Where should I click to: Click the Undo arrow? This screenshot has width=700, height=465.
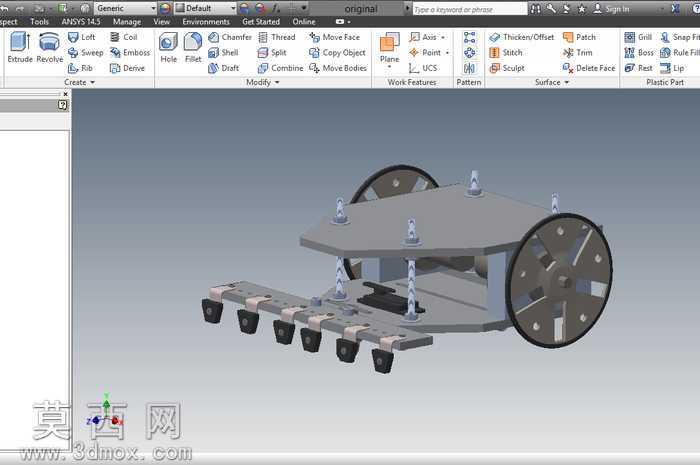(5, 8)
